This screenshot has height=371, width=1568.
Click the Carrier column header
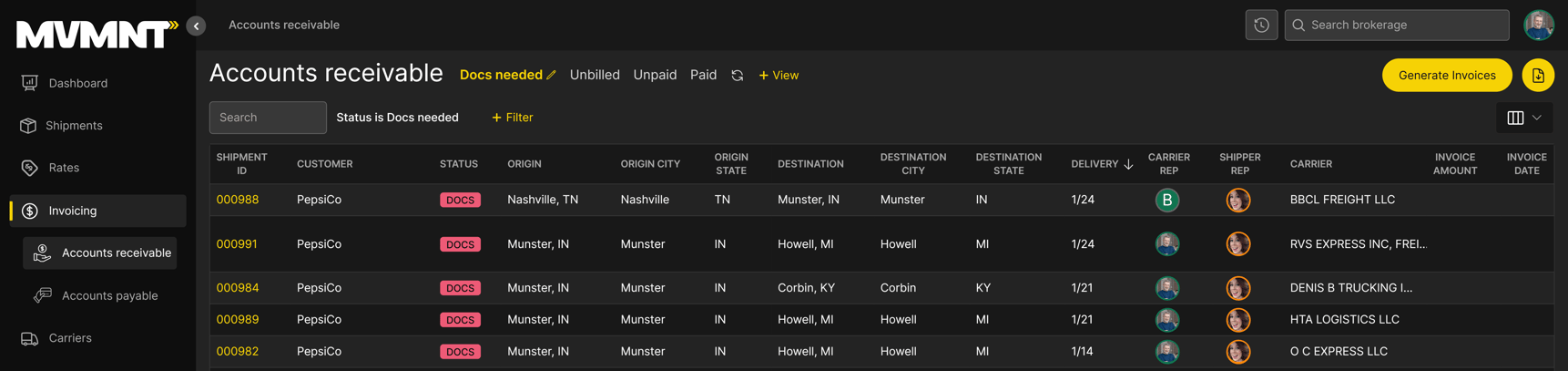click(x=1311, y=164)
